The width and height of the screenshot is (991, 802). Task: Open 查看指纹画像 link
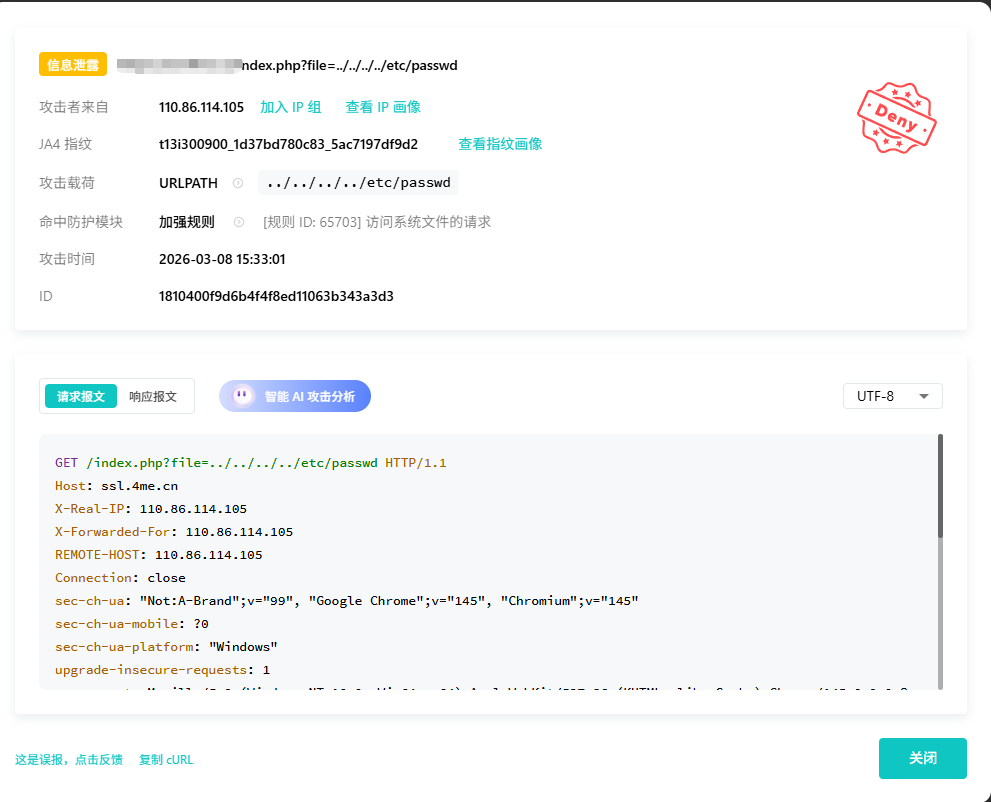coord(500,144)
